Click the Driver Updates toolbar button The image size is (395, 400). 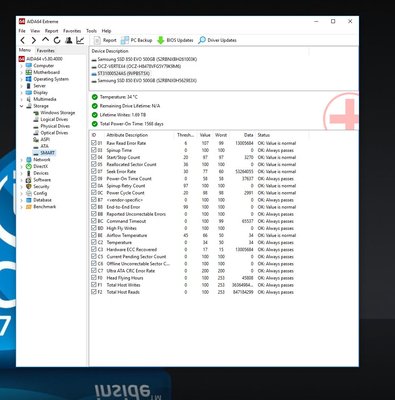217,40
